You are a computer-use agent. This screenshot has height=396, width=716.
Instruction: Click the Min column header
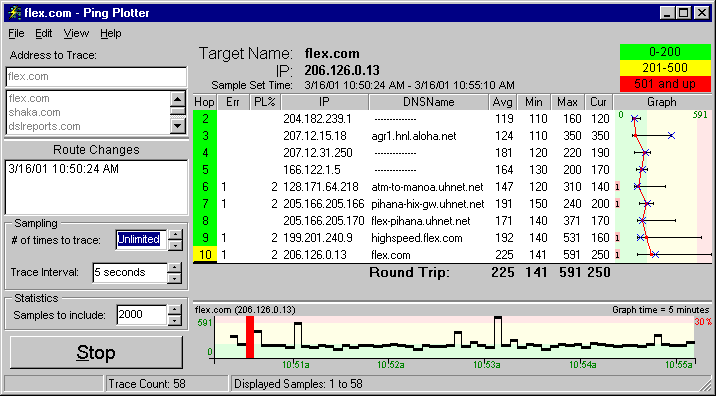tap(534, 102)
